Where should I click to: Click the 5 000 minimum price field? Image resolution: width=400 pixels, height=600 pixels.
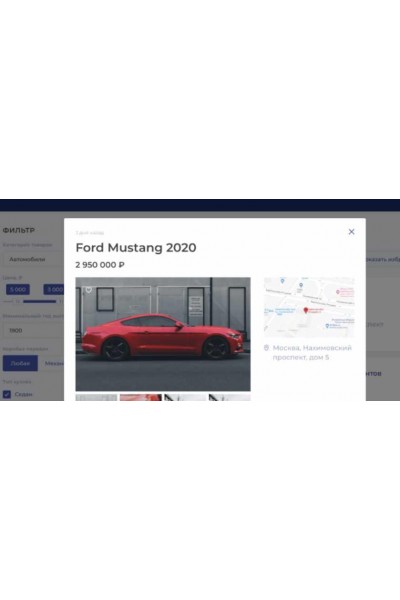coord(18,289)
